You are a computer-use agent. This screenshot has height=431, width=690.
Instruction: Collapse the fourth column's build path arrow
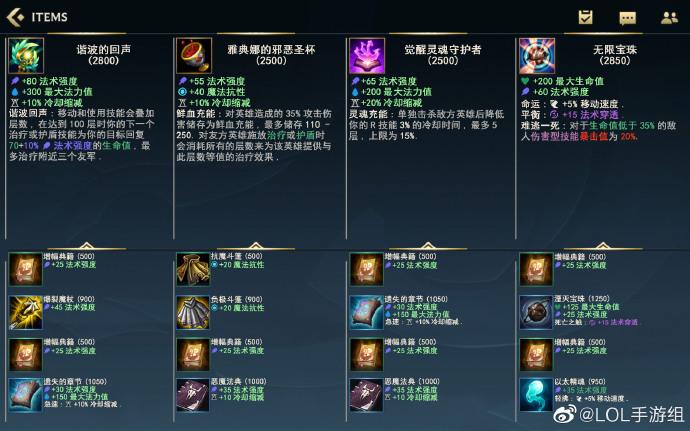pos(603,245)
